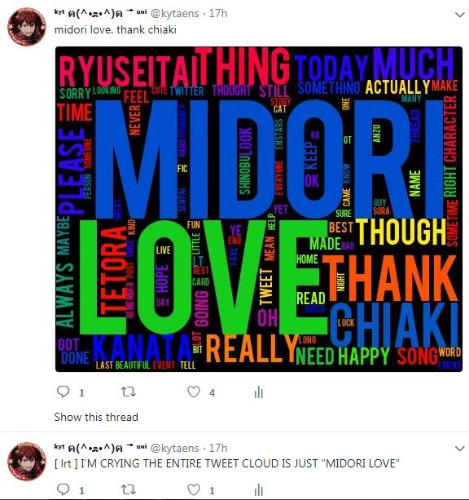Retweet the word cloud tweet

click(128, 392)
